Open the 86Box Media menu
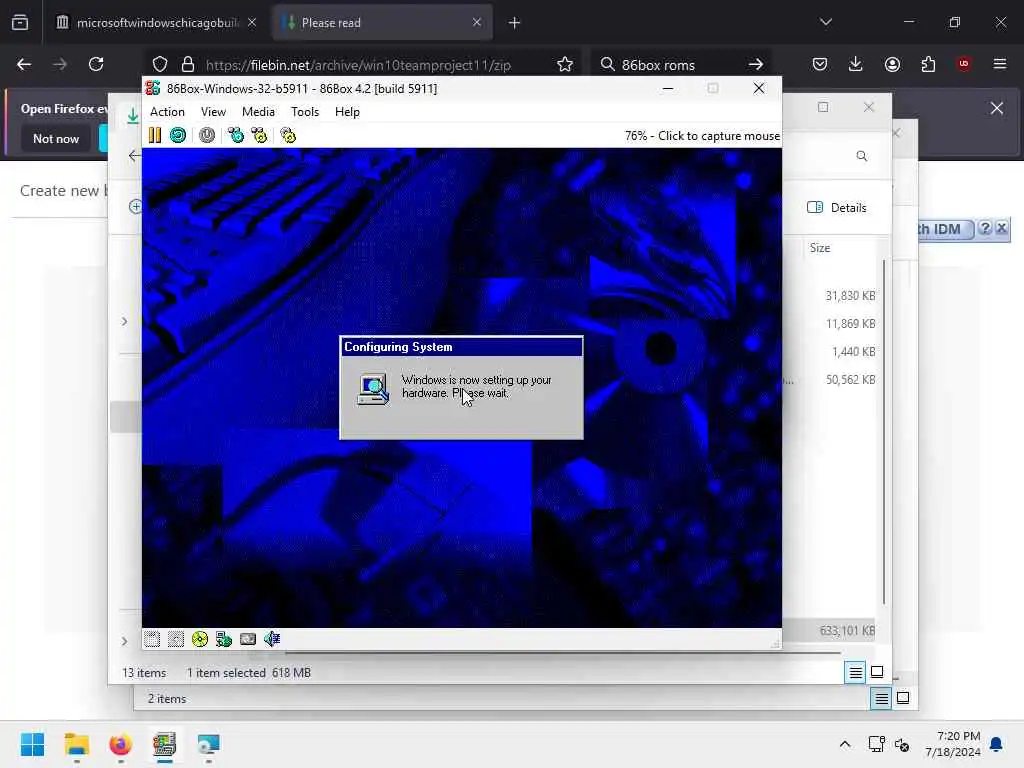The width and height of the screenshot is (1024, 768). click(259, 112)
